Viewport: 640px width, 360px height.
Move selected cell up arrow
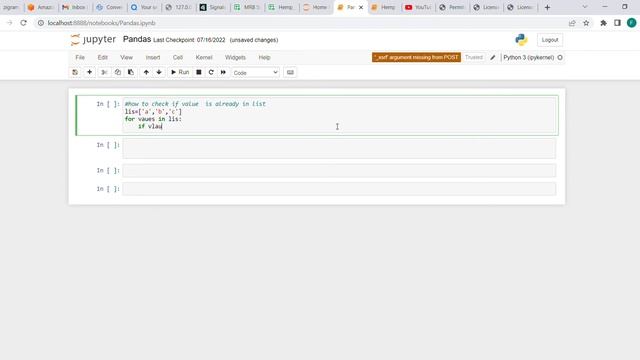[x=146, y=72]
